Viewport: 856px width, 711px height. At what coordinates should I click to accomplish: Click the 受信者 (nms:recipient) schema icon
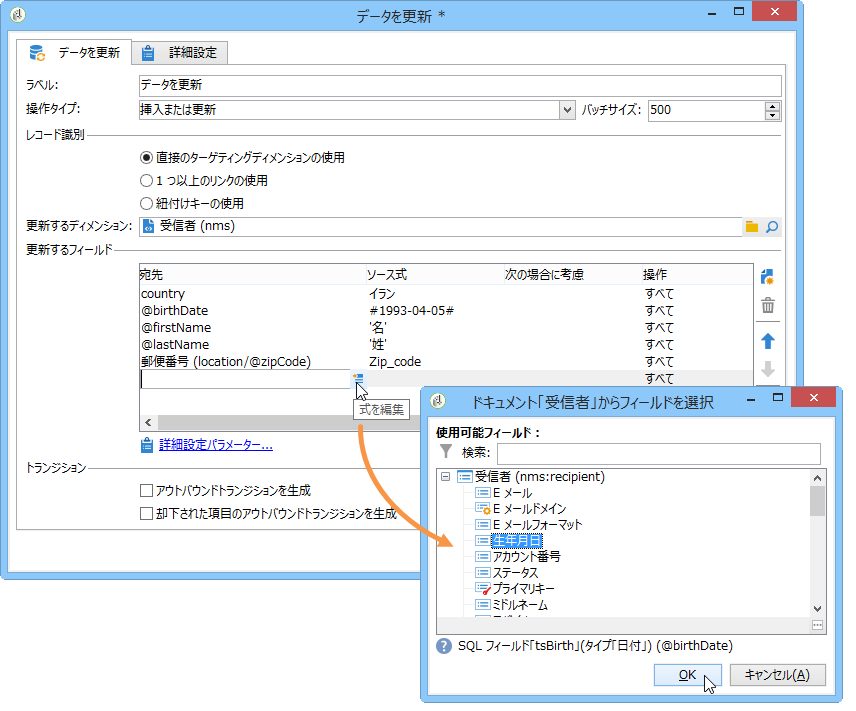pos(465,477)
